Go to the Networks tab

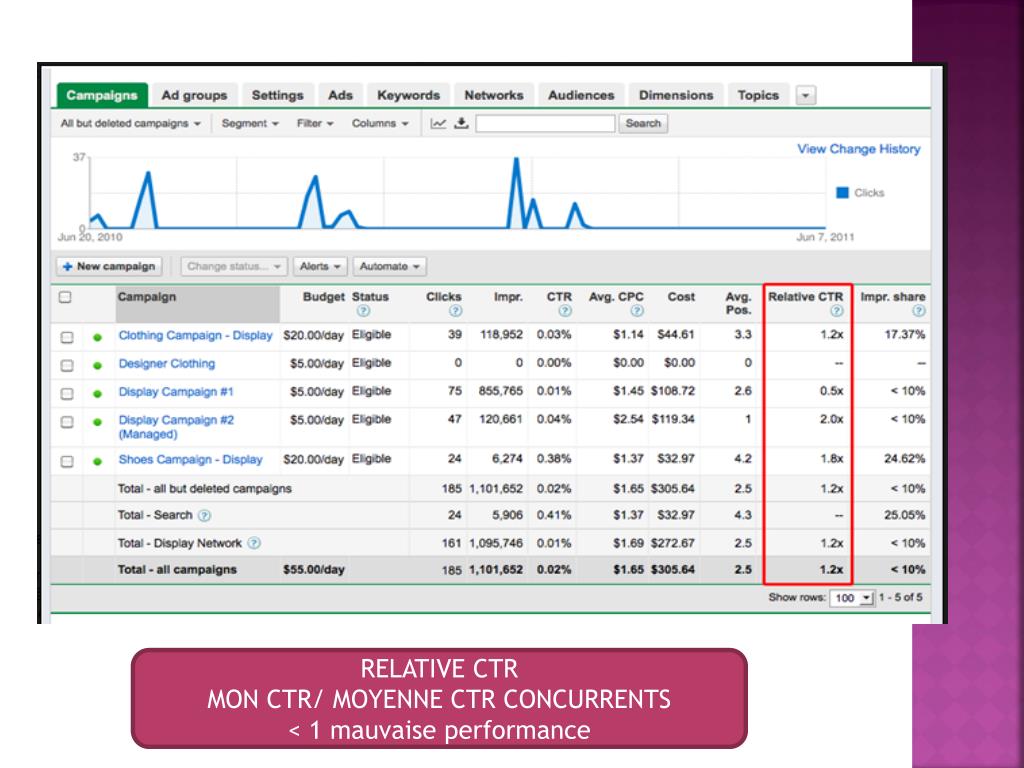tap(494, 95)
